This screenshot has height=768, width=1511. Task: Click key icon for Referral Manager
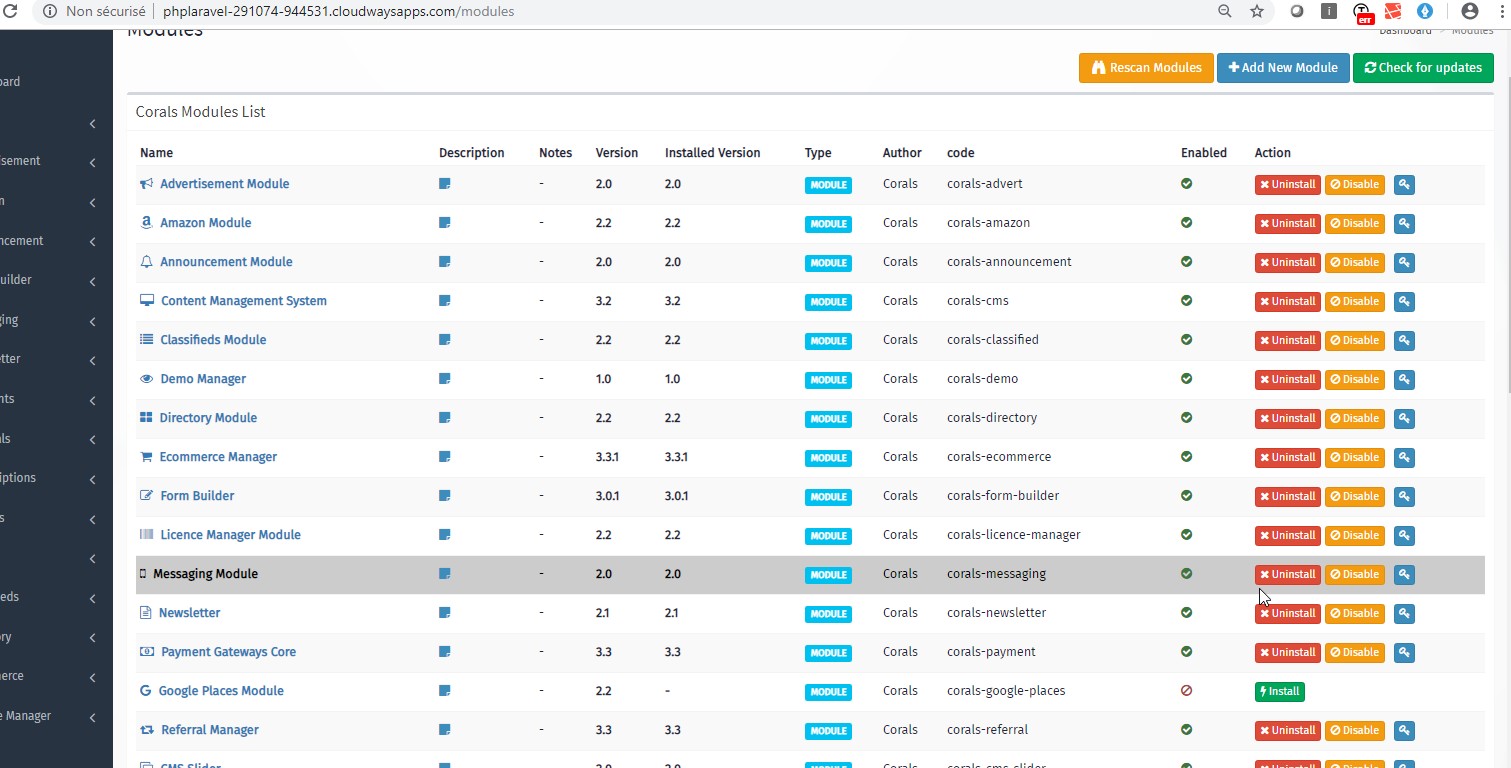pos(1404,730)
